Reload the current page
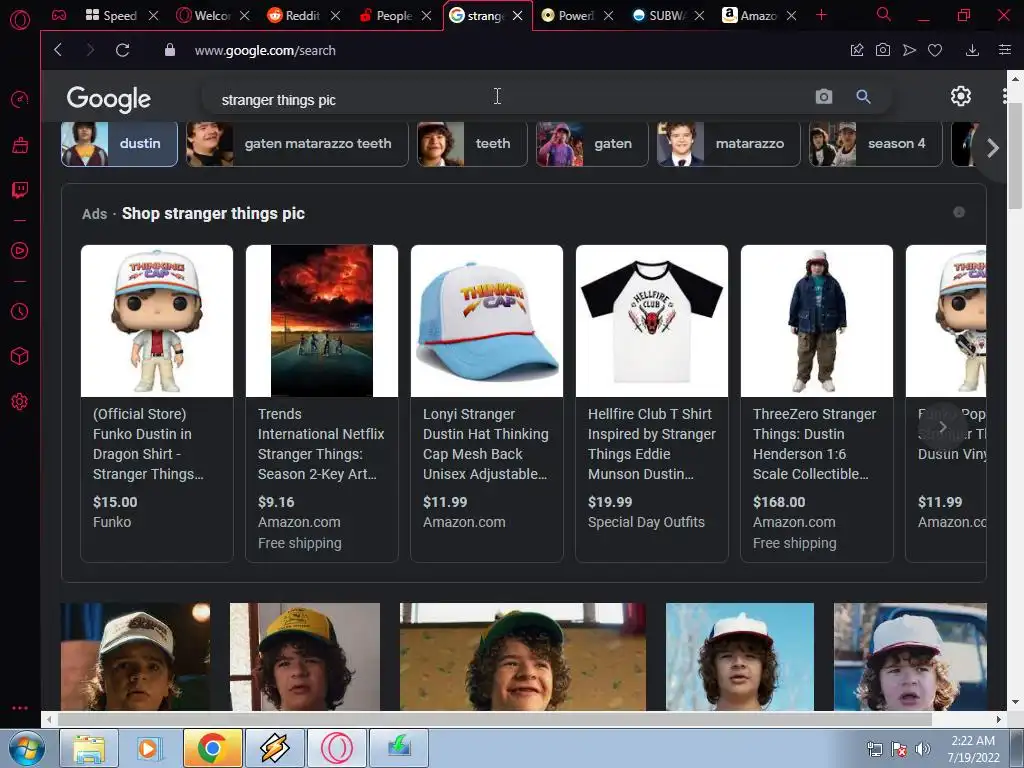Image resolution: width=1024 pixels, height=768 pixels. [122, 50]
